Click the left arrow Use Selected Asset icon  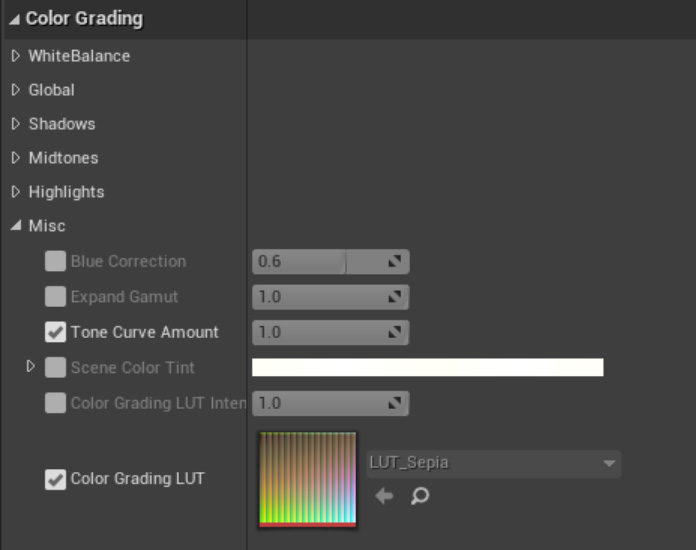pos(384,496)
